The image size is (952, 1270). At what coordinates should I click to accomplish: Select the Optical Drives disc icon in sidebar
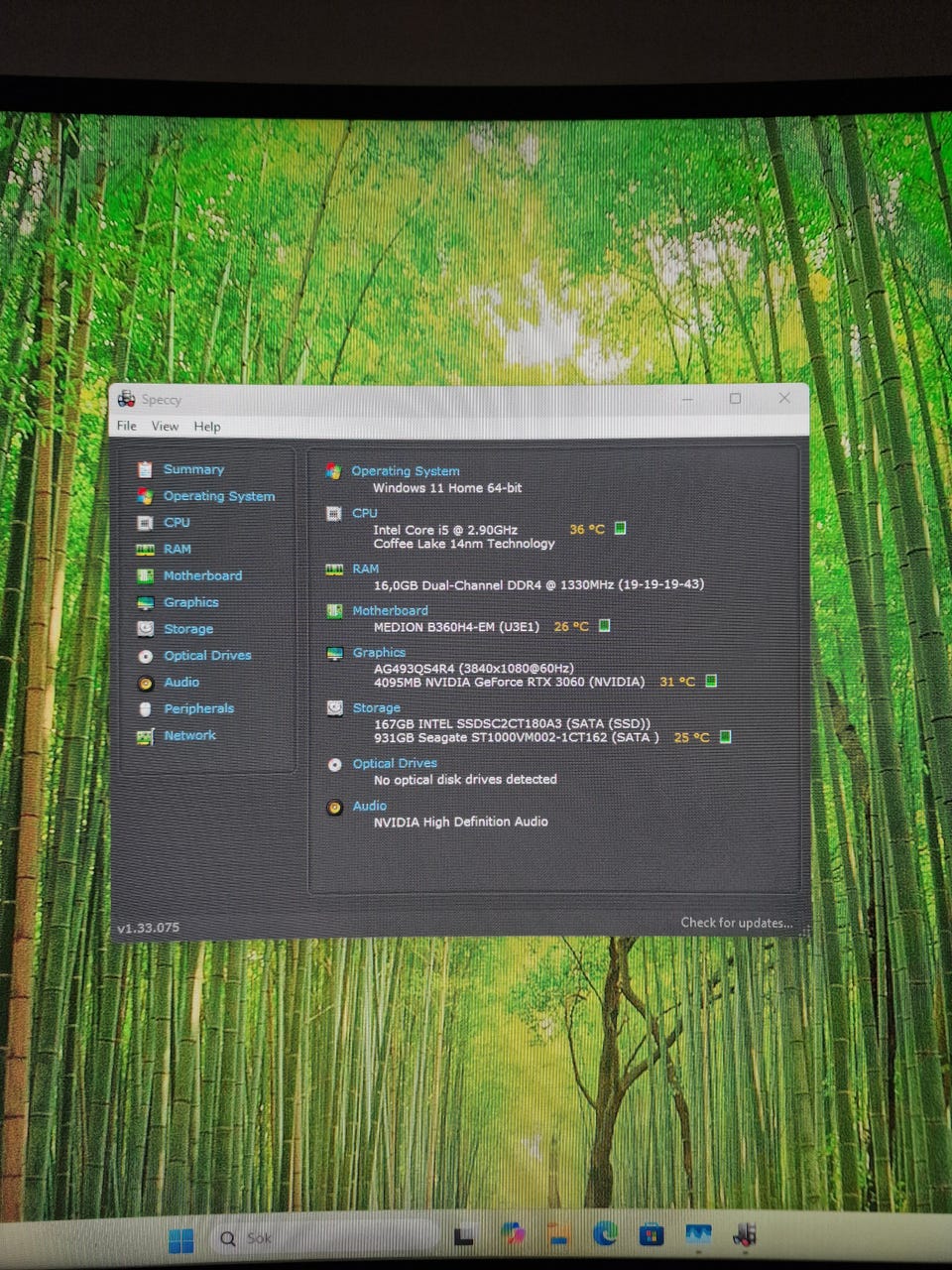tap(145, 656)
